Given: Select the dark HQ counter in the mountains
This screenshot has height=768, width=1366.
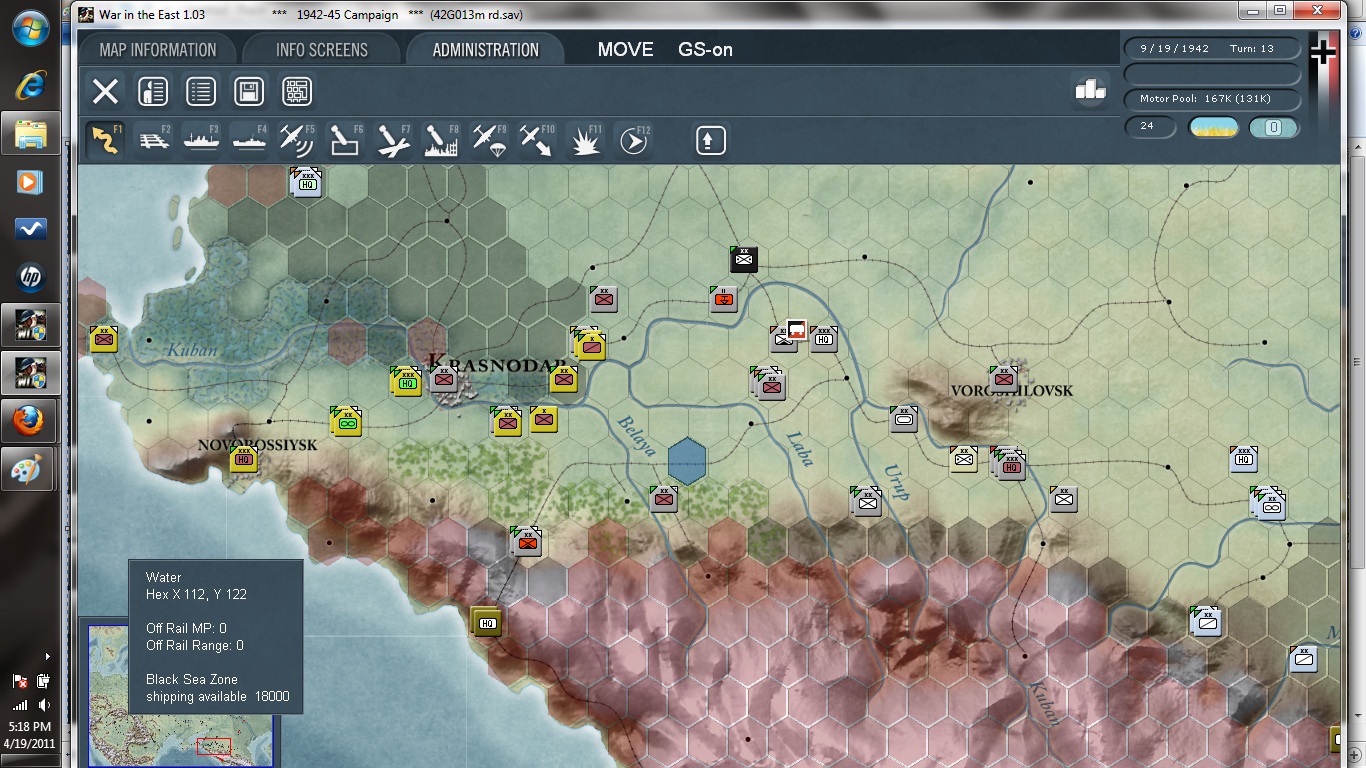Looking at the screenshot, I should [488, 621].
